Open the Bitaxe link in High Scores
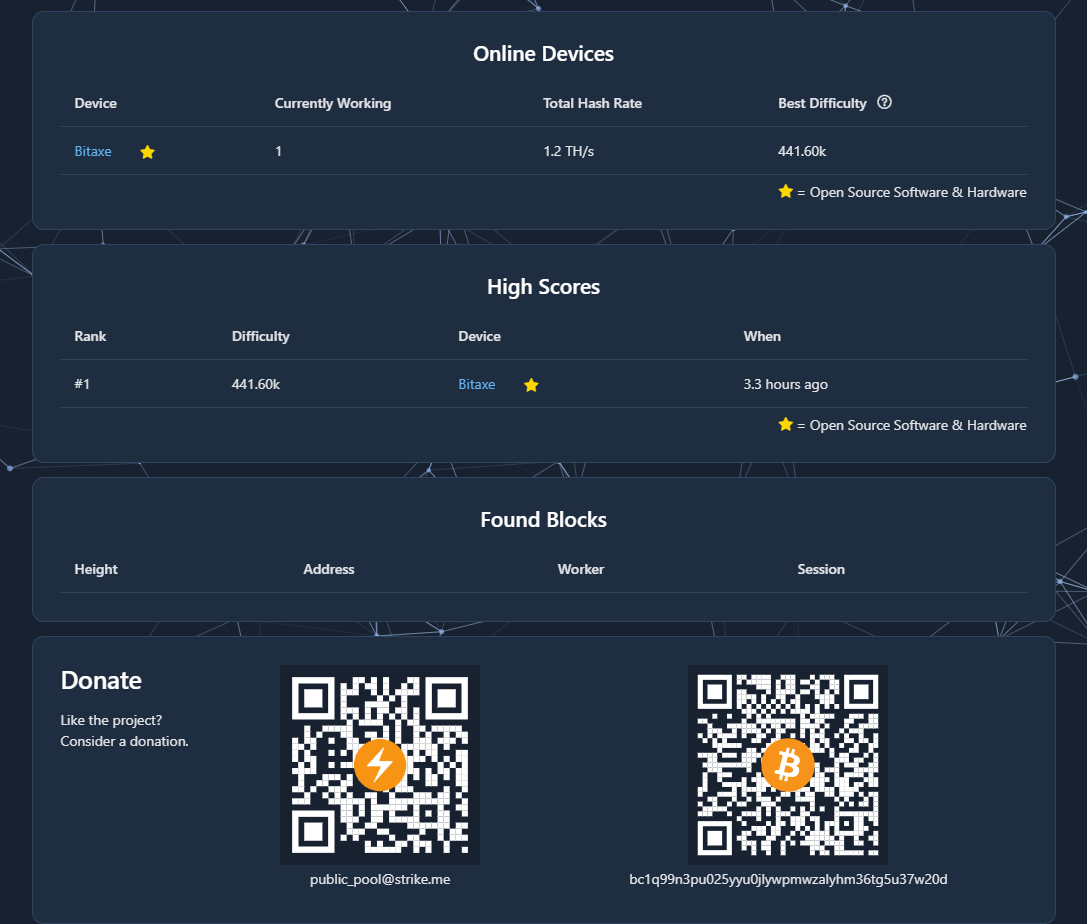Image resolution: width=1087 pixels, height=924 pixels. pos(476,384)
